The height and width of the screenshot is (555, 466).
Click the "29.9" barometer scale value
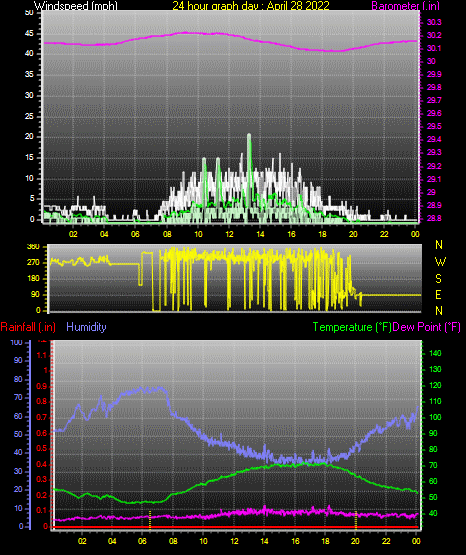434,74
